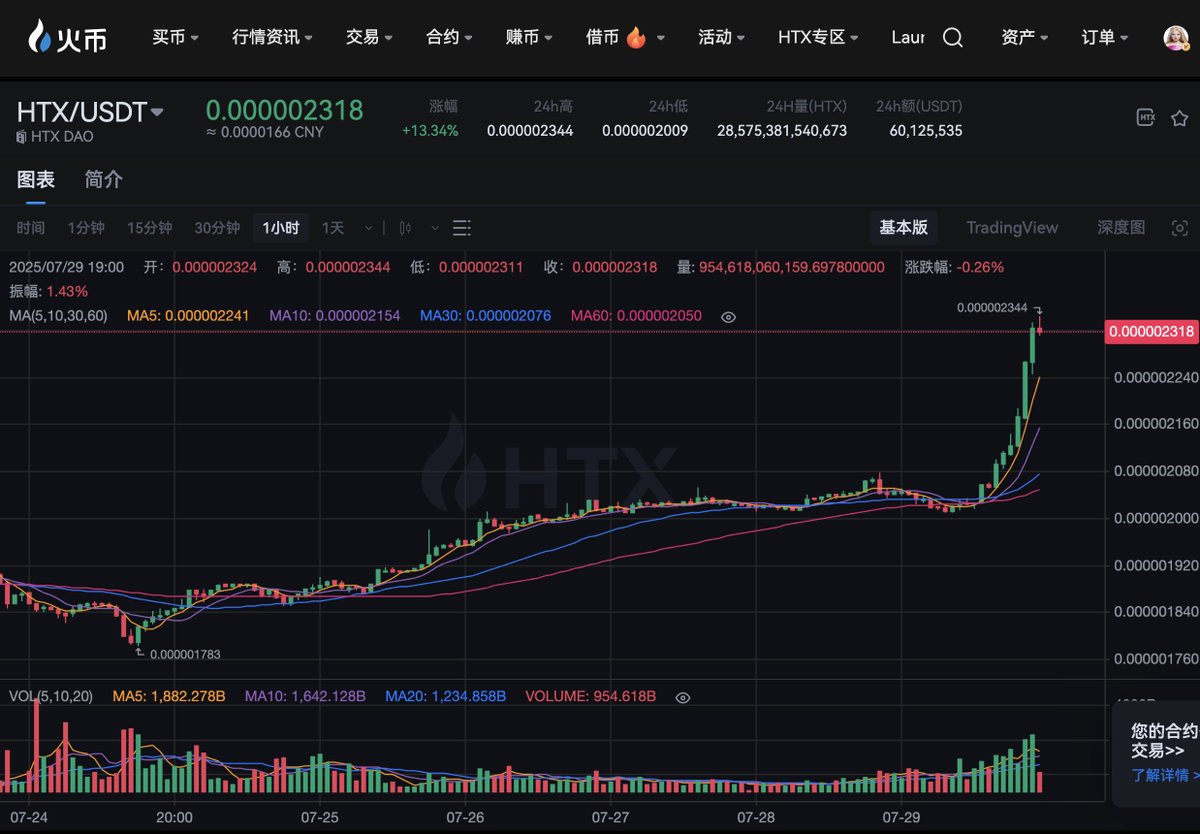The height and width of the screenshot is (834, 1200).
Task: Open the search magnifier in the header
Action: coord(953,37)
